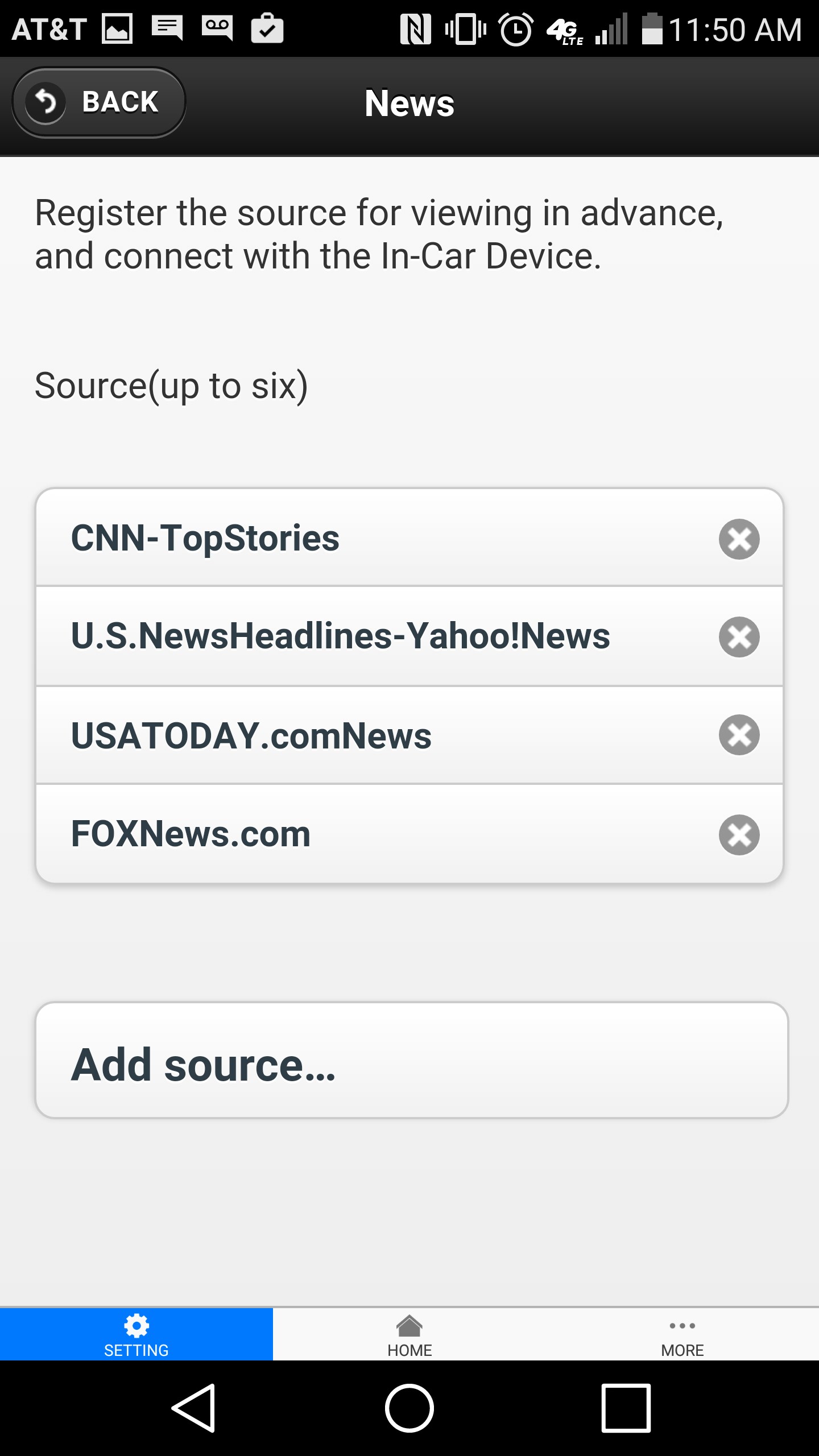Tap the alarm clock status icon
This screenshot has width=819, height=1456.
tap(516, 30)
